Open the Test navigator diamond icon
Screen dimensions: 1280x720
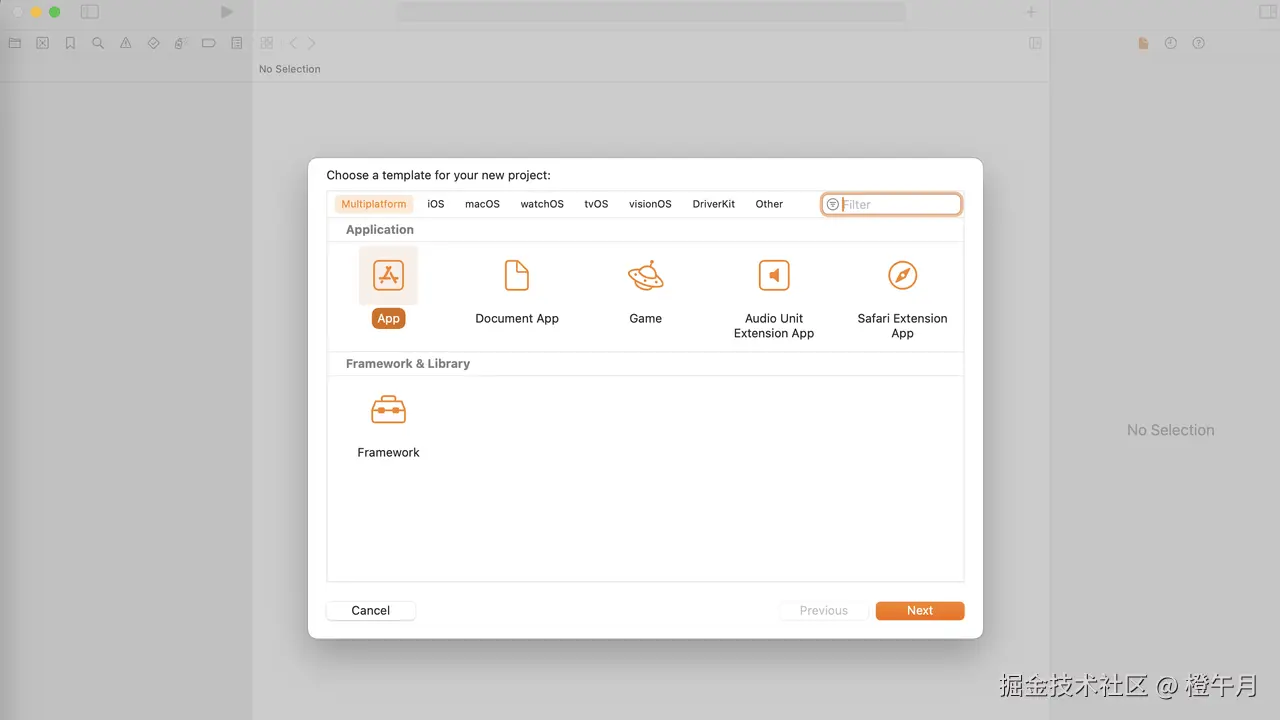(153, 43)
